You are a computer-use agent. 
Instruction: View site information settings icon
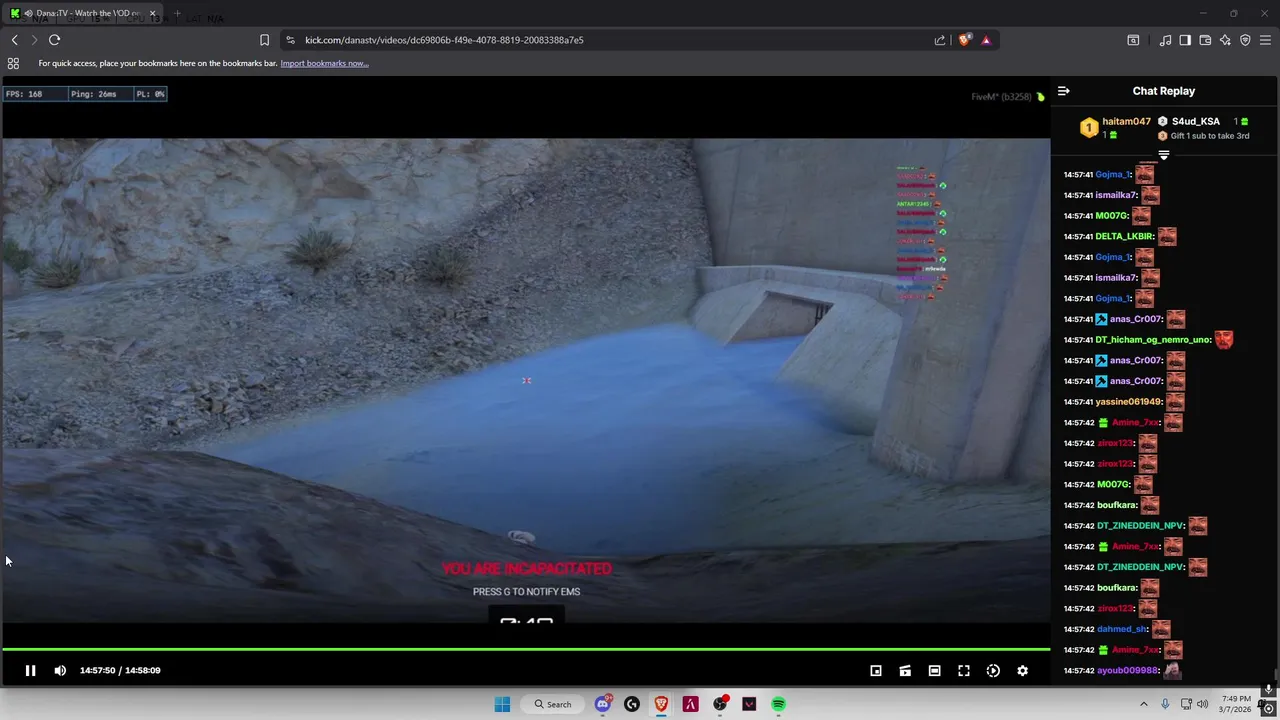290,40
